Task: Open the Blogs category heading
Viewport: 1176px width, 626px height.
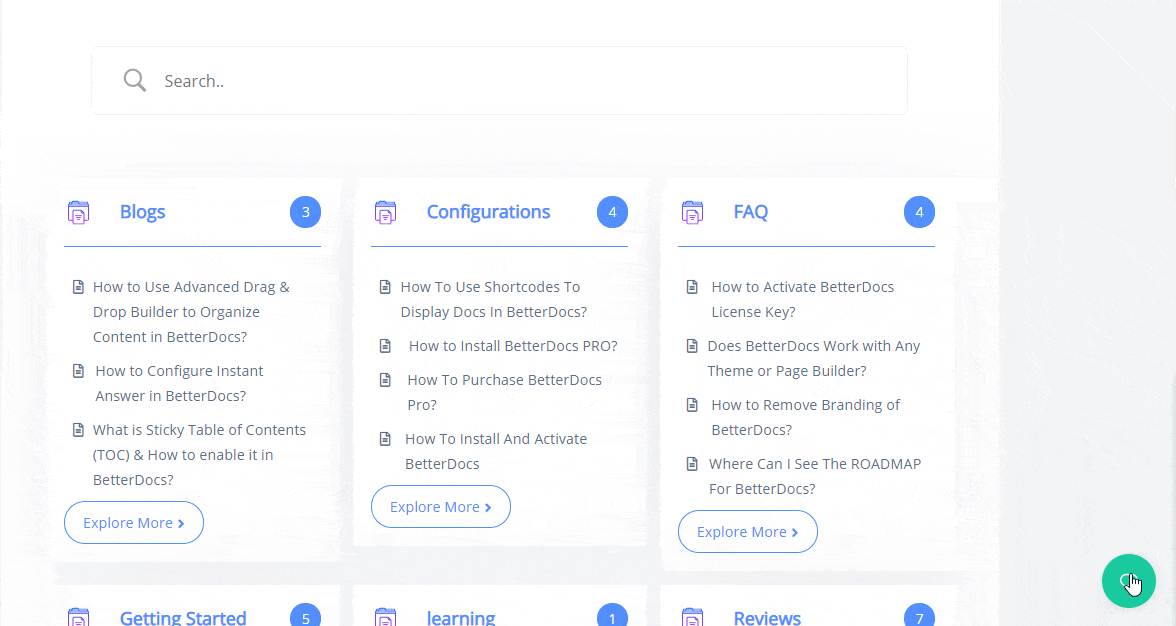Action: point(142,211)
